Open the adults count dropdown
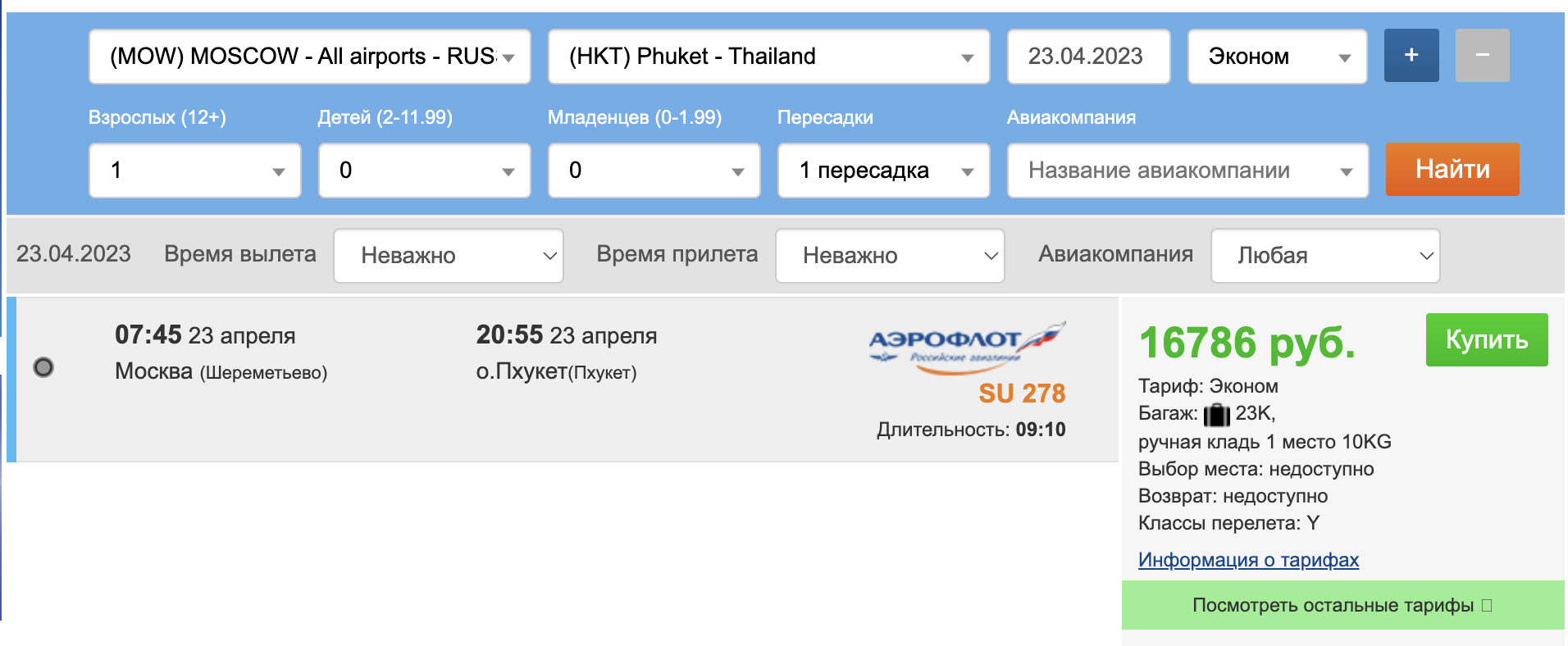 [194, 171]
